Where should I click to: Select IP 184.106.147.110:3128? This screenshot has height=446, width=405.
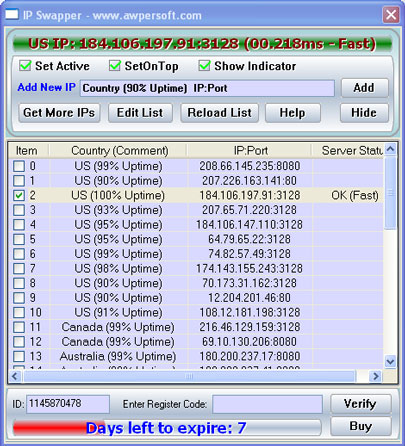click(249, 225)
